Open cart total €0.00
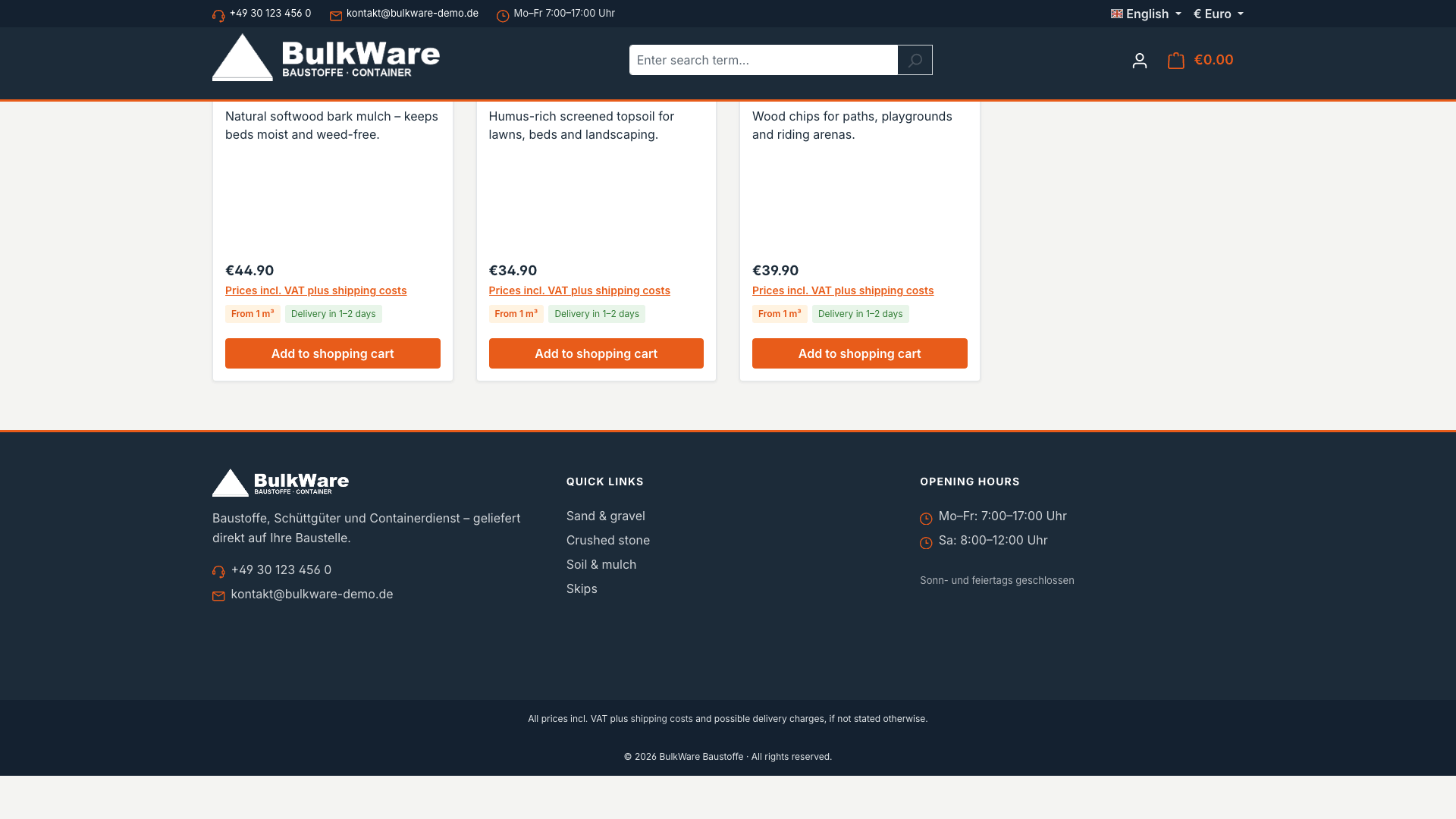 click(x=1213, y=59)
